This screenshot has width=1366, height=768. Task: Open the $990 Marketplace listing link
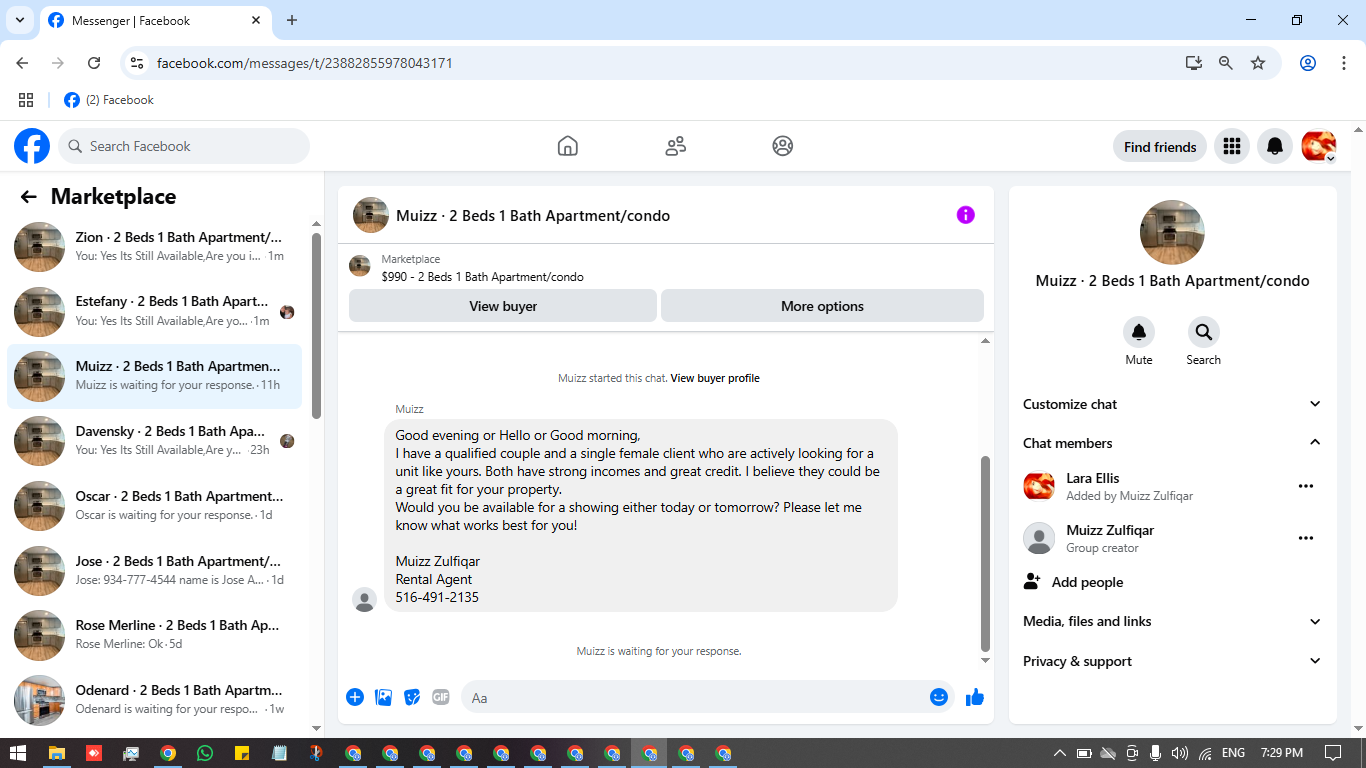click(x=482, y=277)
